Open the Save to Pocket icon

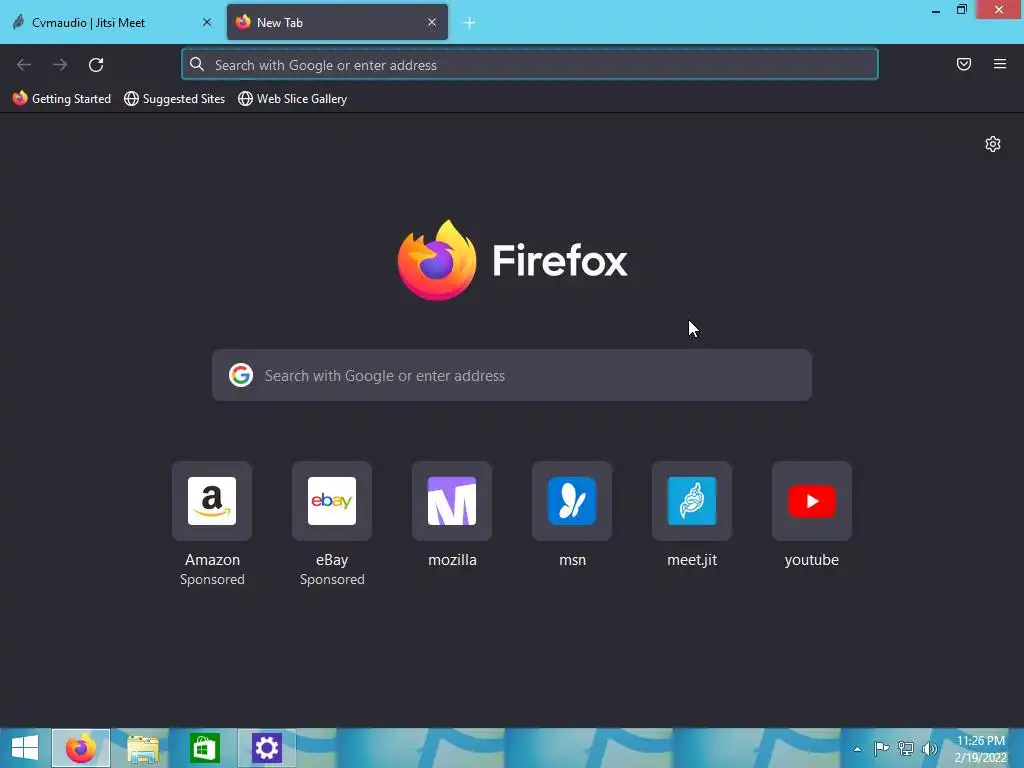tap(964, 64)
